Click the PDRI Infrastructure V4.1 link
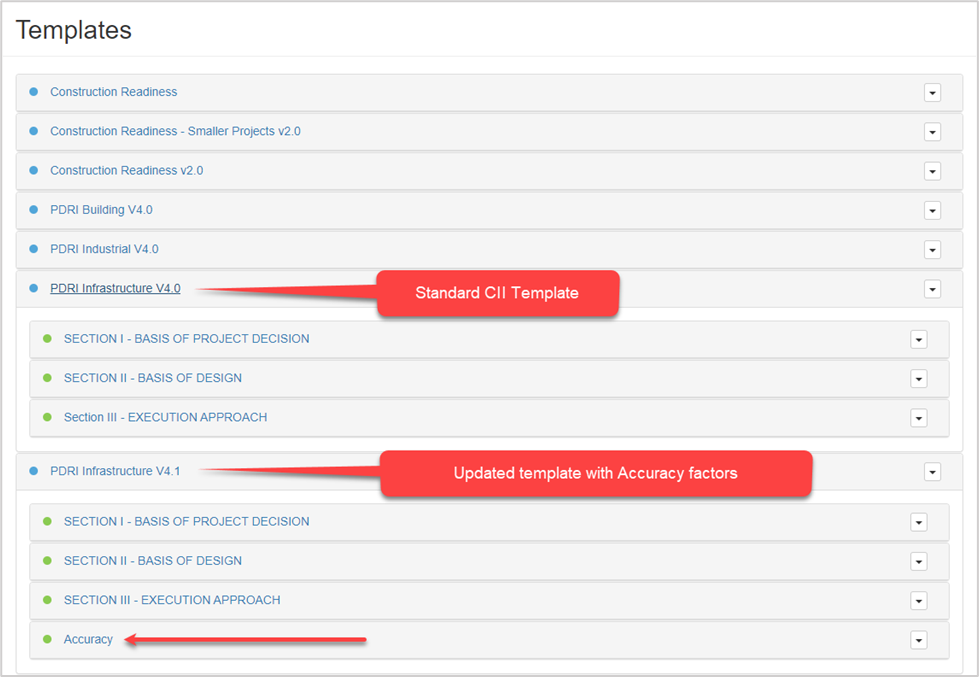 coord(116,471)
